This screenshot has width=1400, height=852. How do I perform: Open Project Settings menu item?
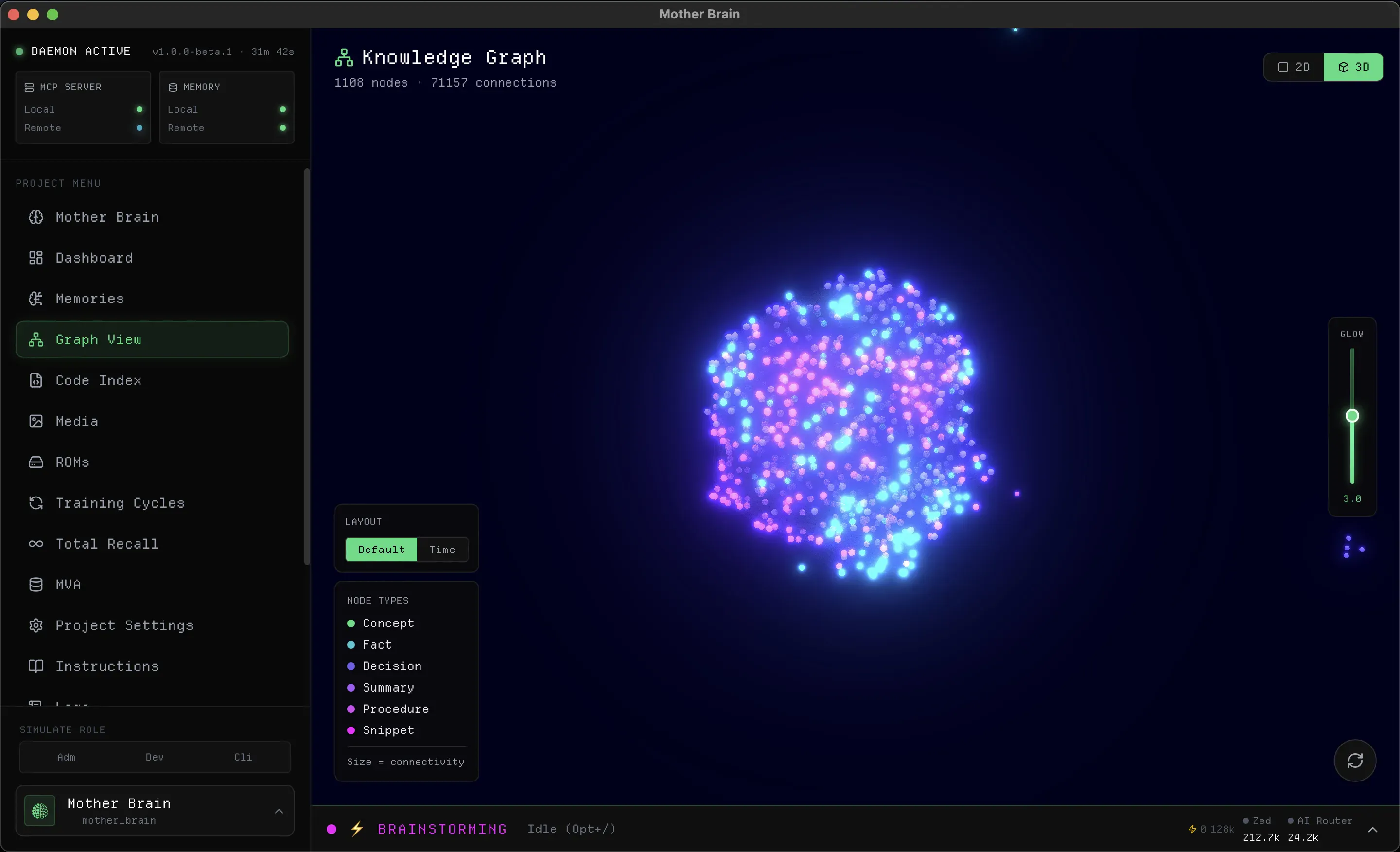(152, 626)
